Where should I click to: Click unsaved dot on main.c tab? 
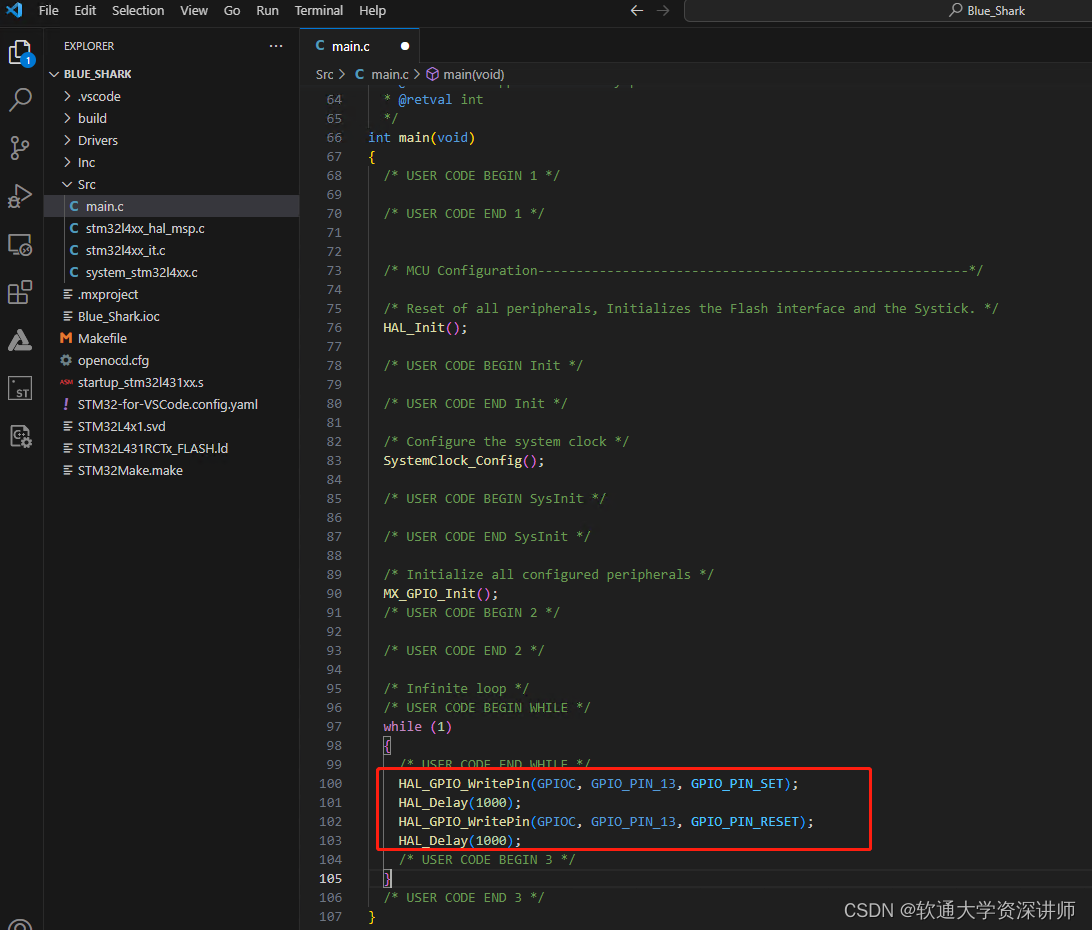[x=405, y=46]
